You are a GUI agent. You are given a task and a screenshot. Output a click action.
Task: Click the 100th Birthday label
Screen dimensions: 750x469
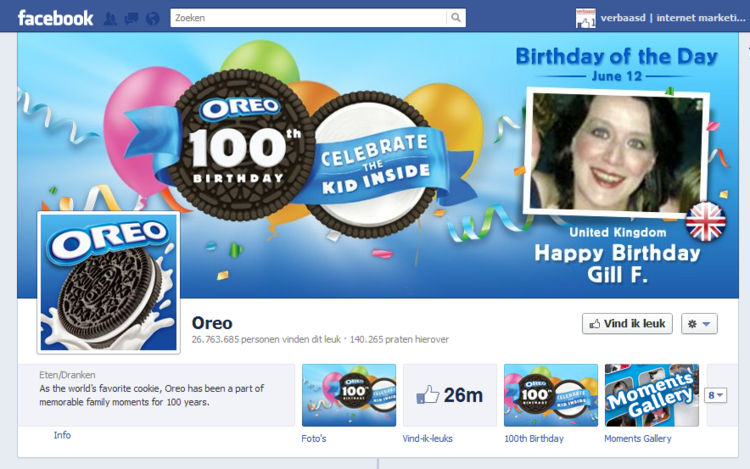click(534, 438)
